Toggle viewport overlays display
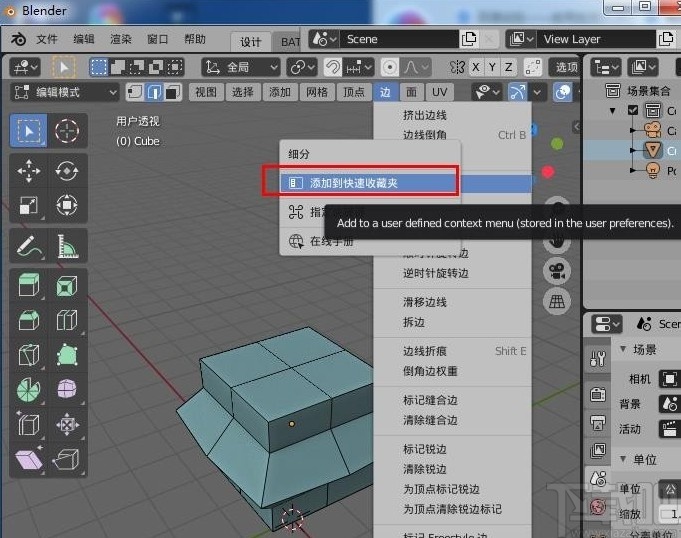 [562, 92]
